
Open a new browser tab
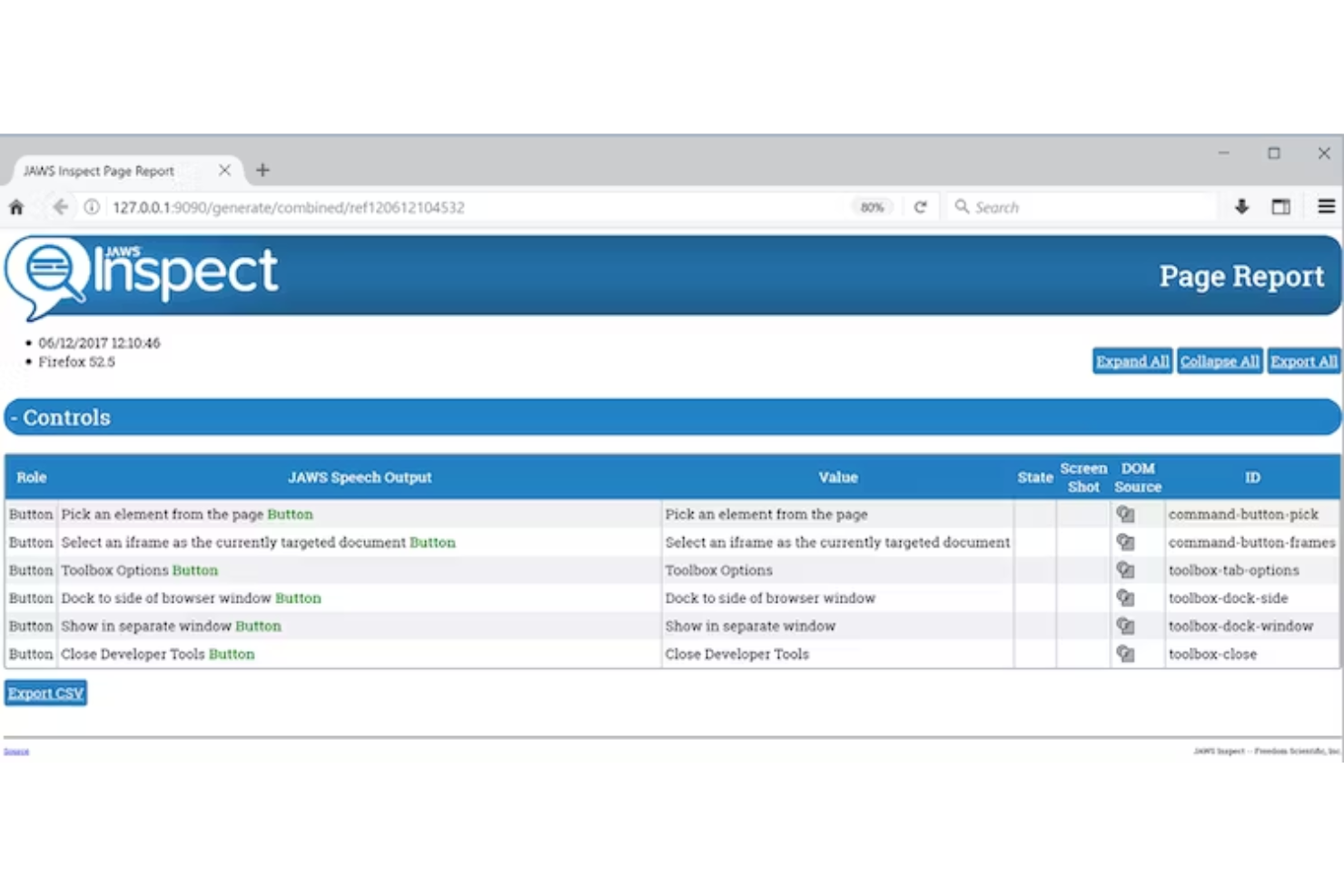tap(262, 170)
